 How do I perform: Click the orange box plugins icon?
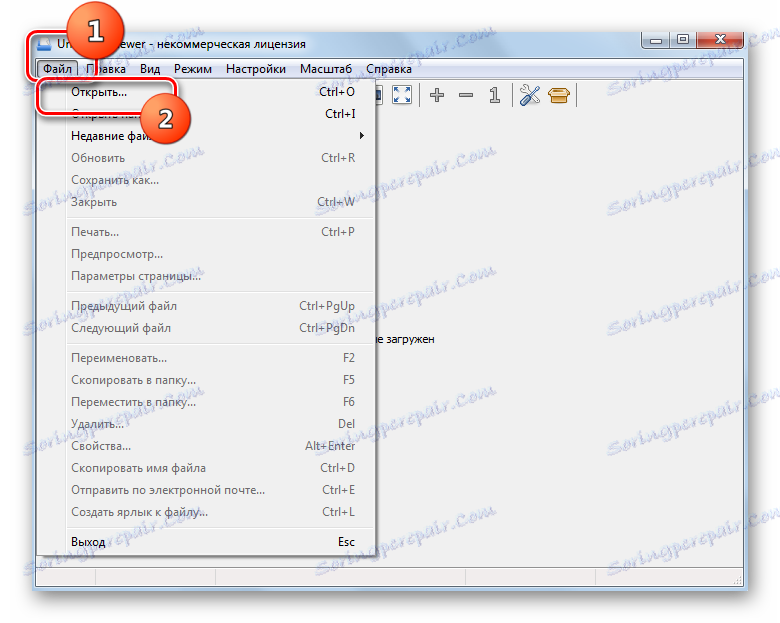(559, 95)
